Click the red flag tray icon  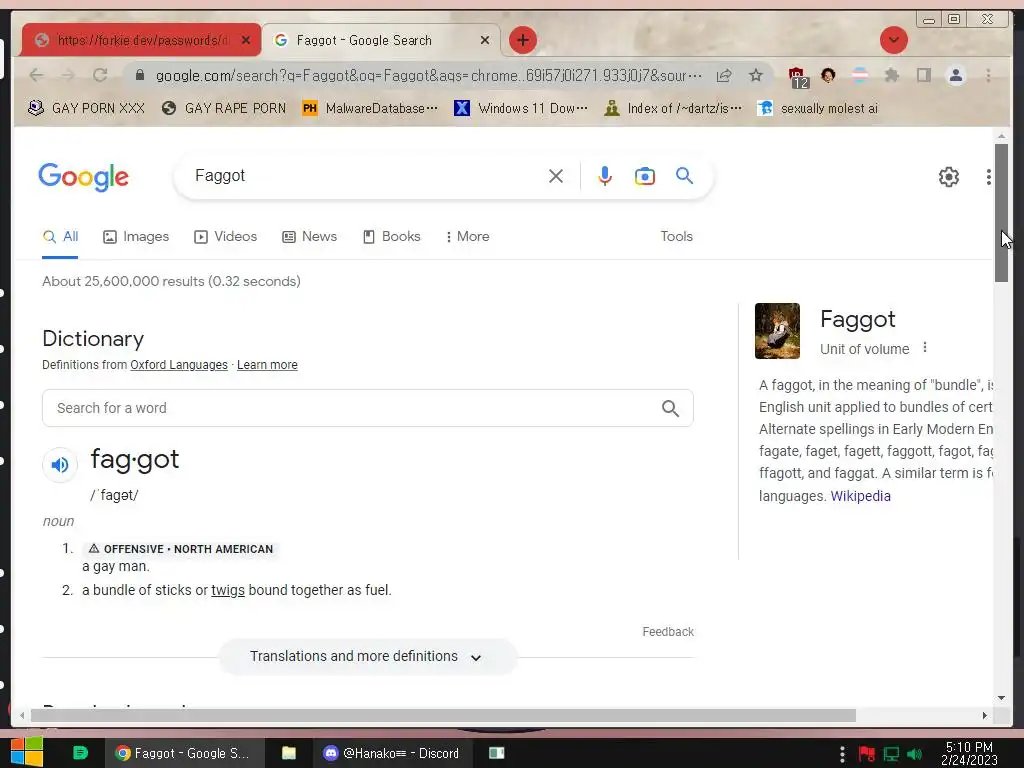point(867,754)
